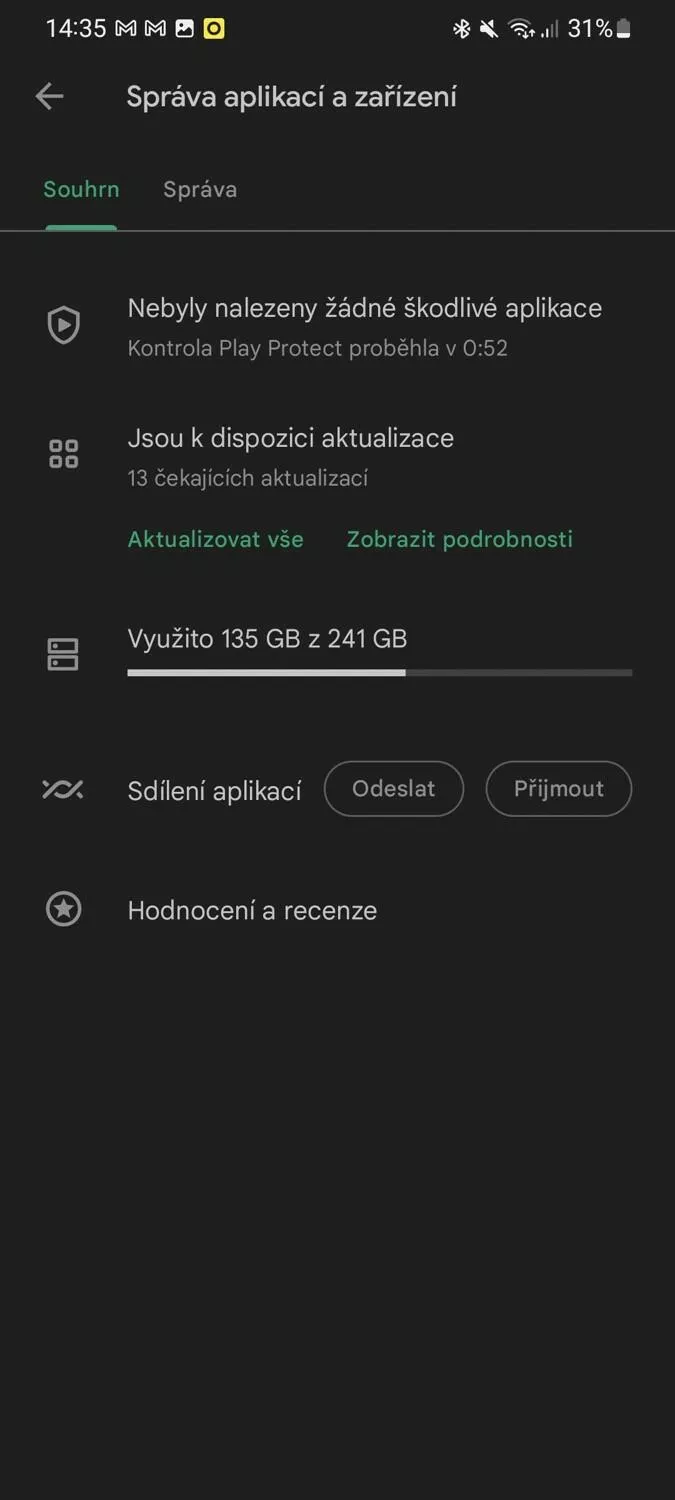This screenshot has width=675, height=1500.
Task: Switch to the Správa tab
Action: click(x=200, y=190)
